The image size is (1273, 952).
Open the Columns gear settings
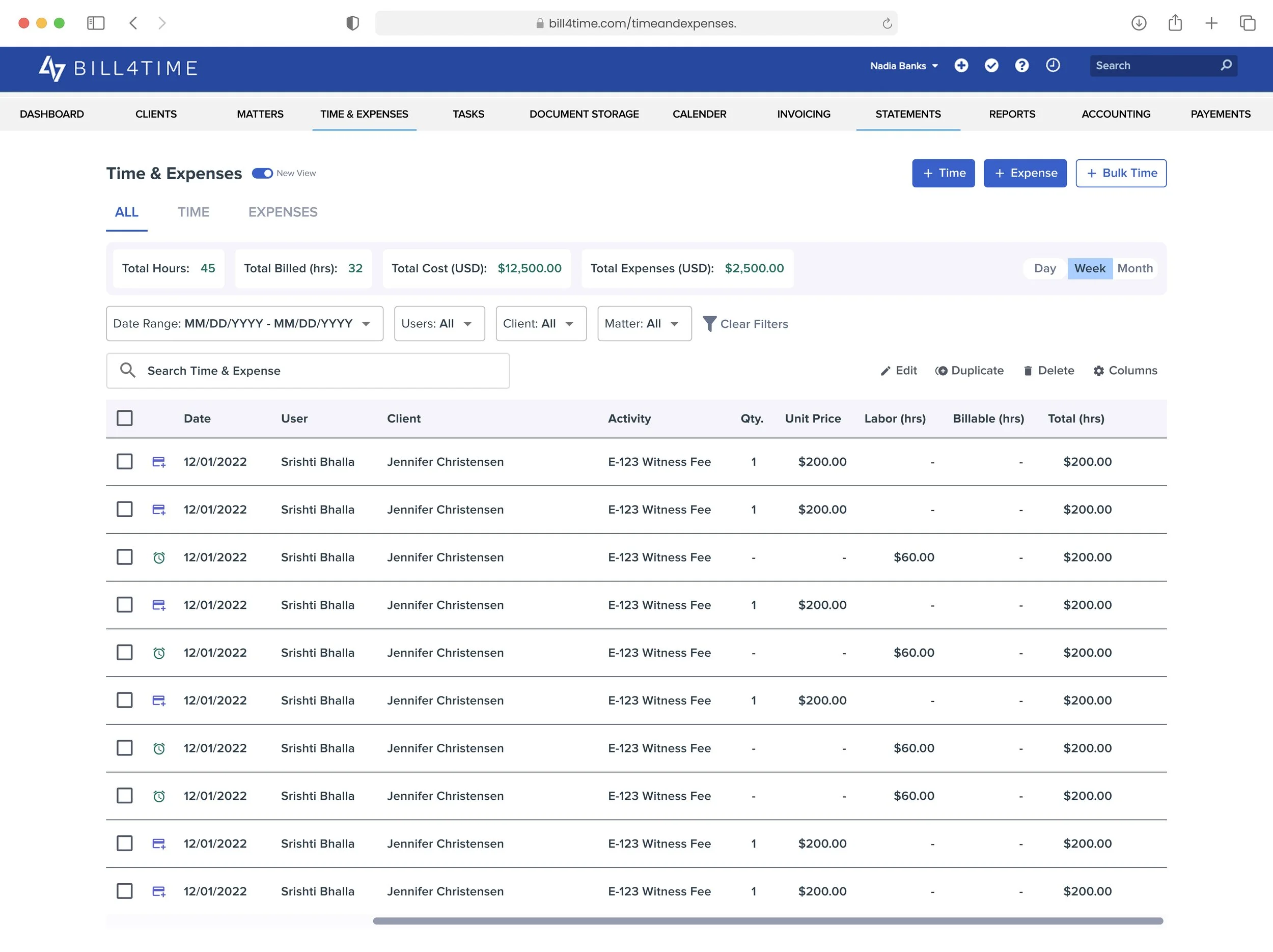[x=1099, y=371]
